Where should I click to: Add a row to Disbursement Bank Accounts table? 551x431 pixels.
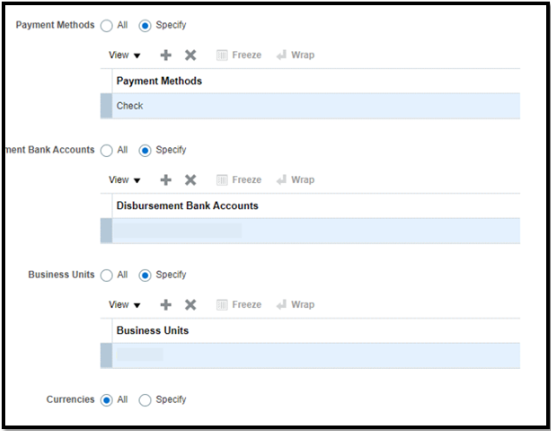166,180
